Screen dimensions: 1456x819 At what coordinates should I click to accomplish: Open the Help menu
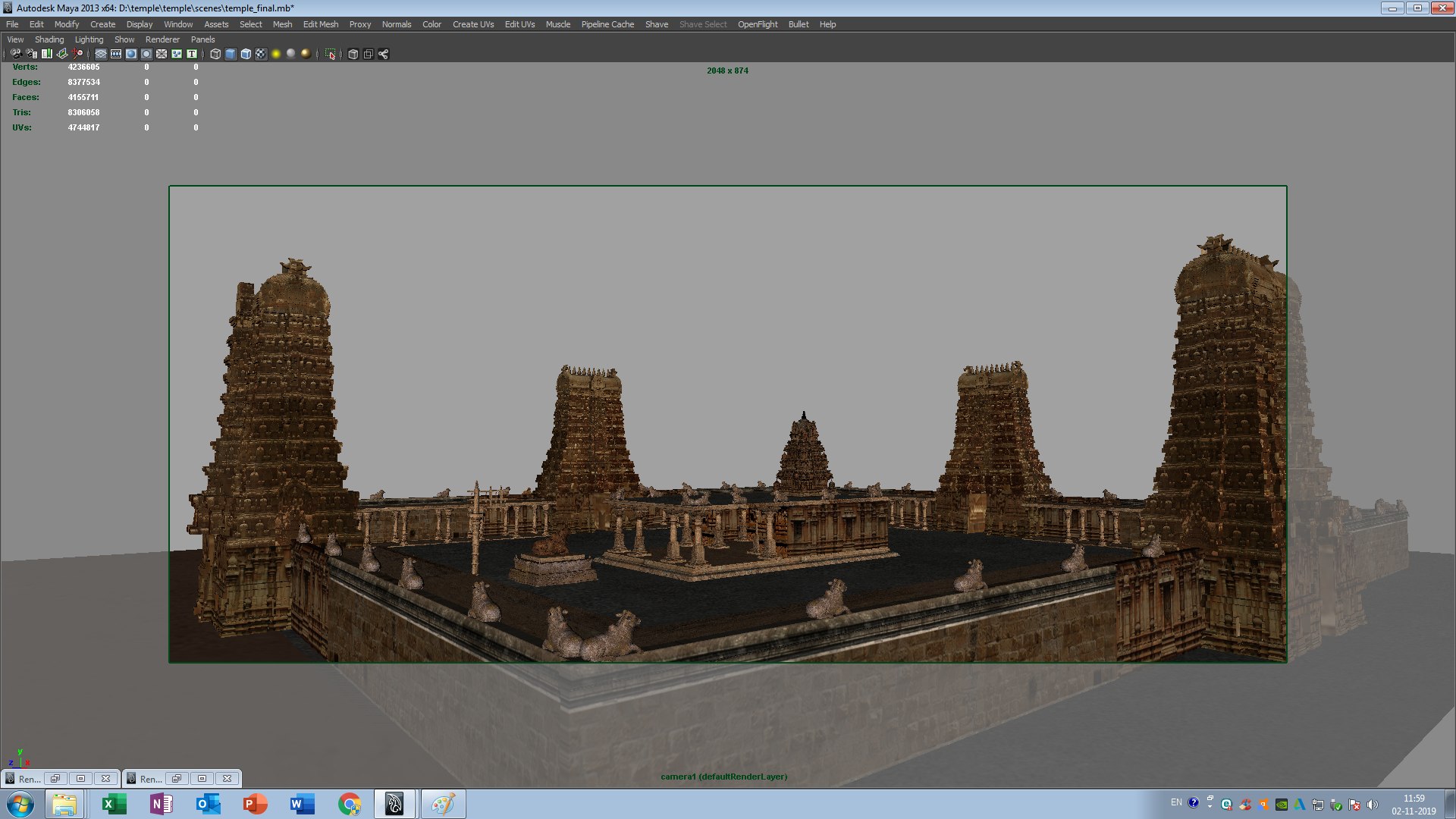coord(827,24)
